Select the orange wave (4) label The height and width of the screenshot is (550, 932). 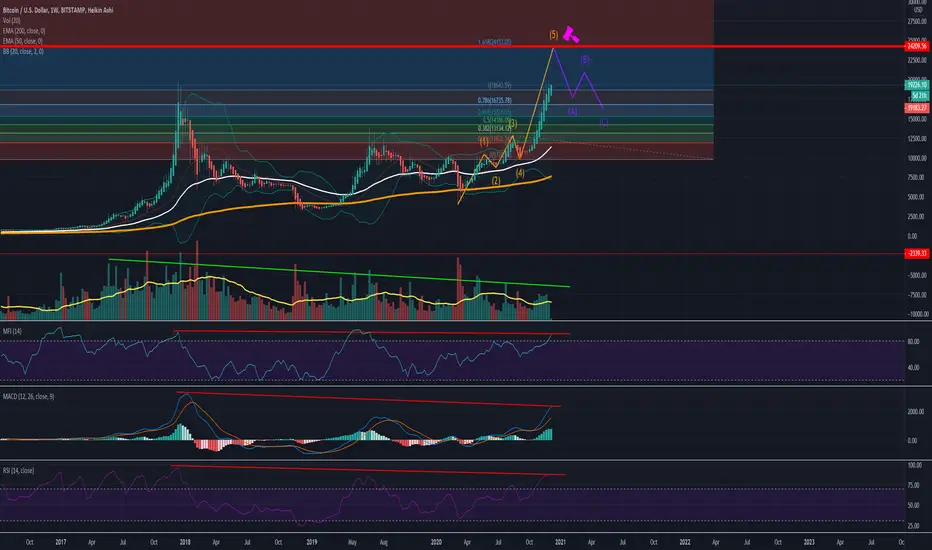(520, 172)
